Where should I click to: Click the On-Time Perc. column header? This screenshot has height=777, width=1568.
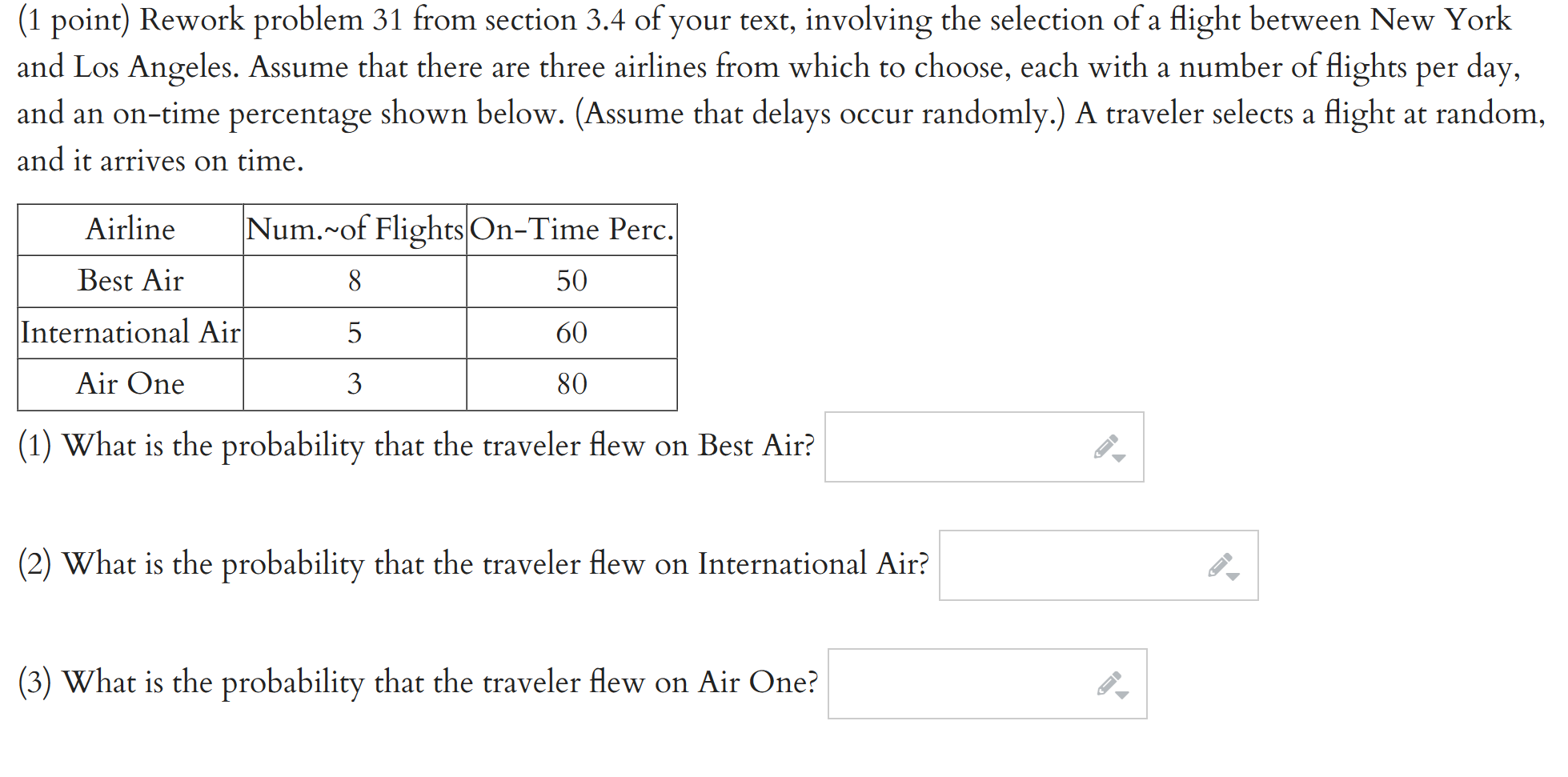(x=571, y=230)
